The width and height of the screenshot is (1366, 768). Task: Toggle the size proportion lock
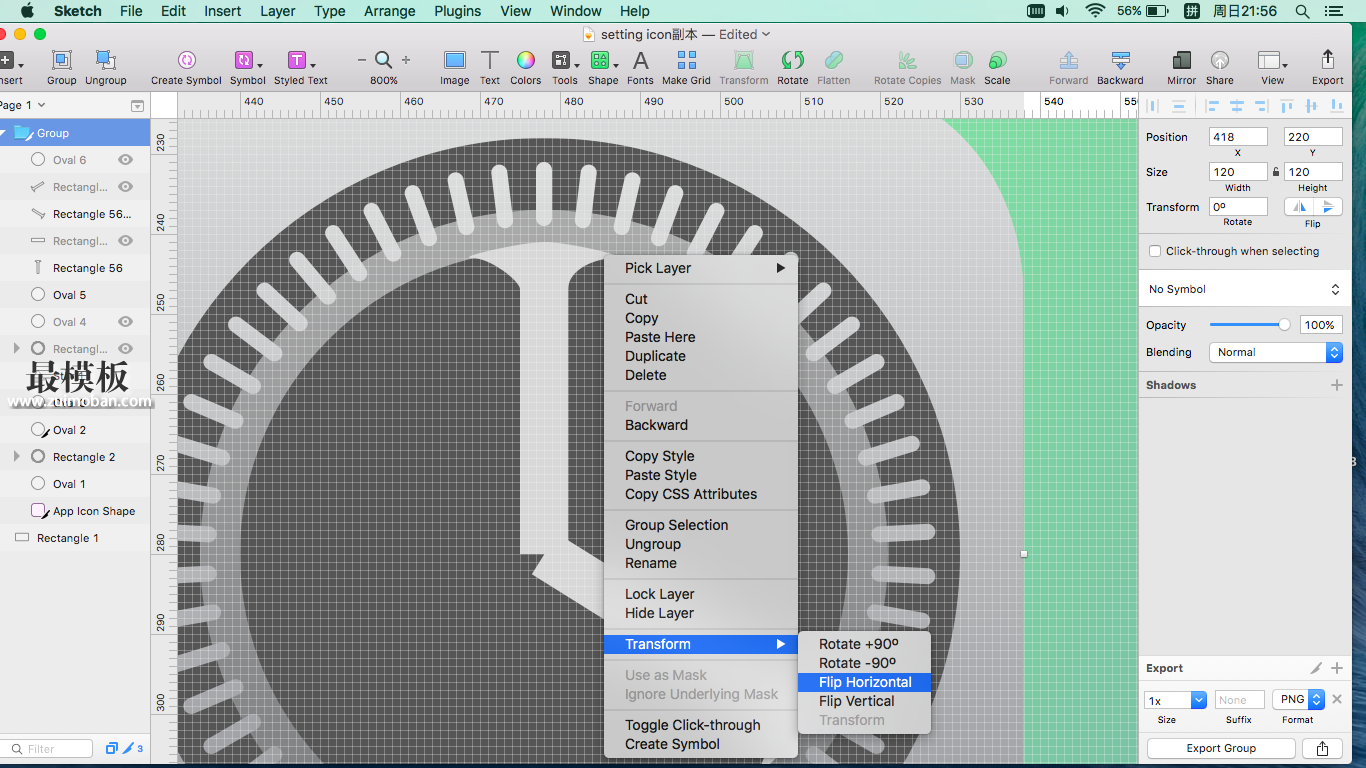click(x=1275, y=172)
